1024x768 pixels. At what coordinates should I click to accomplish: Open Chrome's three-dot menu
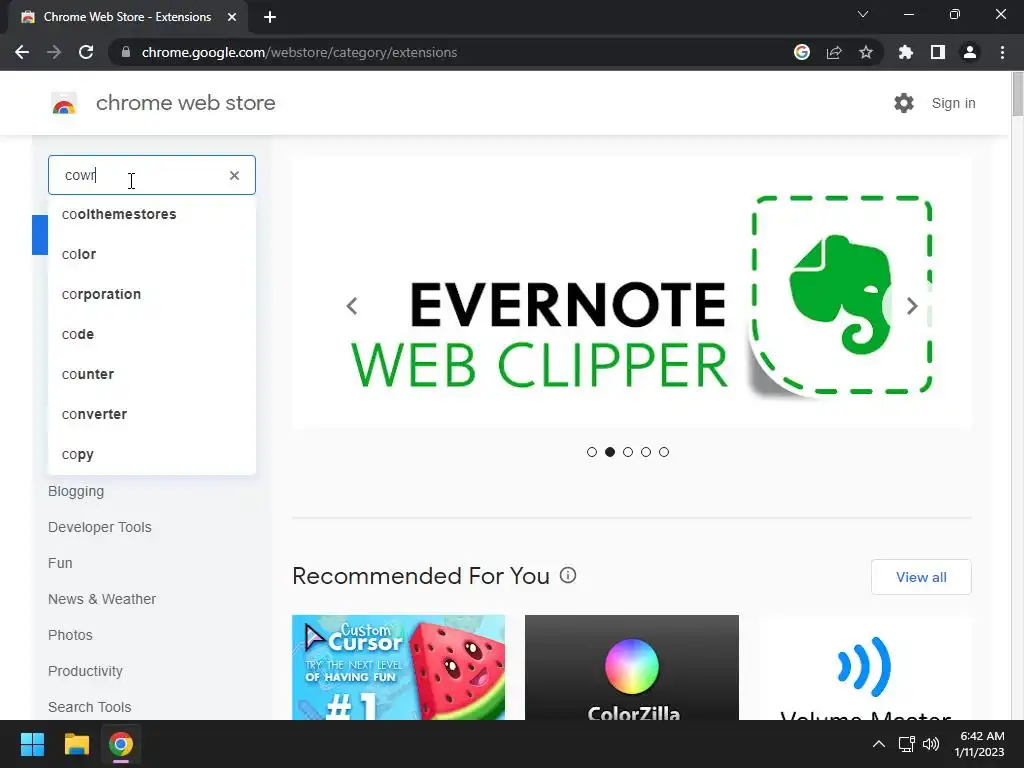point(1002,52)
